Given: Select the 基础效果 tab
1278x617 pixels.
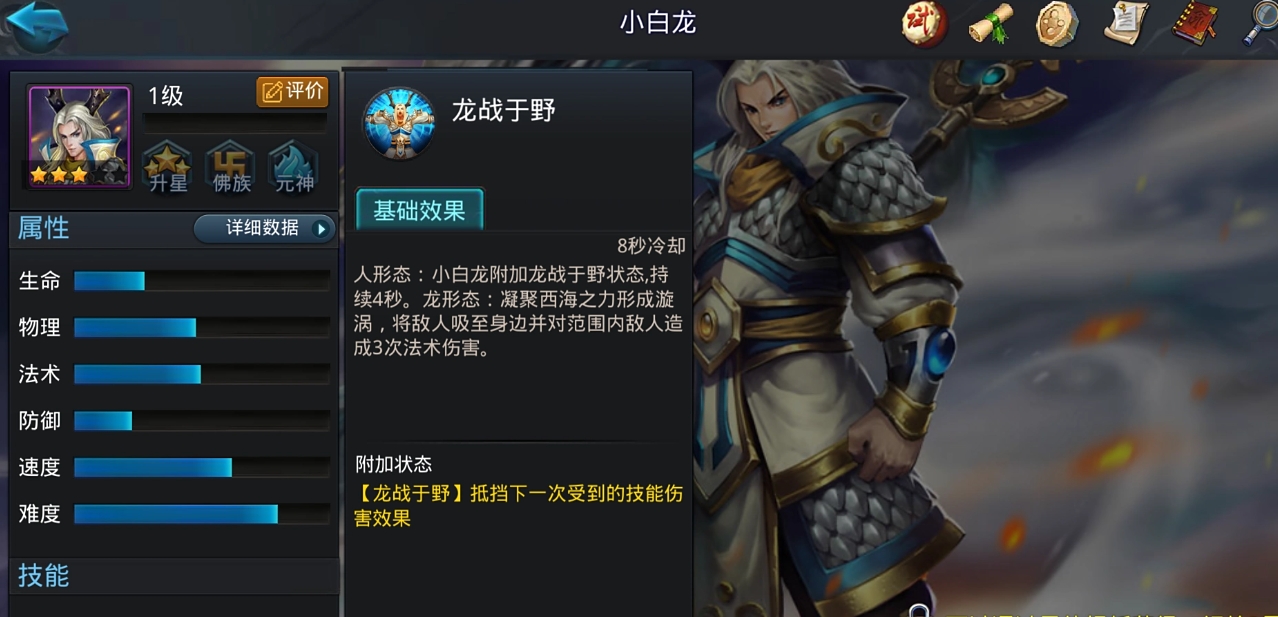Looking at the screenshot, I should point(419,211).
